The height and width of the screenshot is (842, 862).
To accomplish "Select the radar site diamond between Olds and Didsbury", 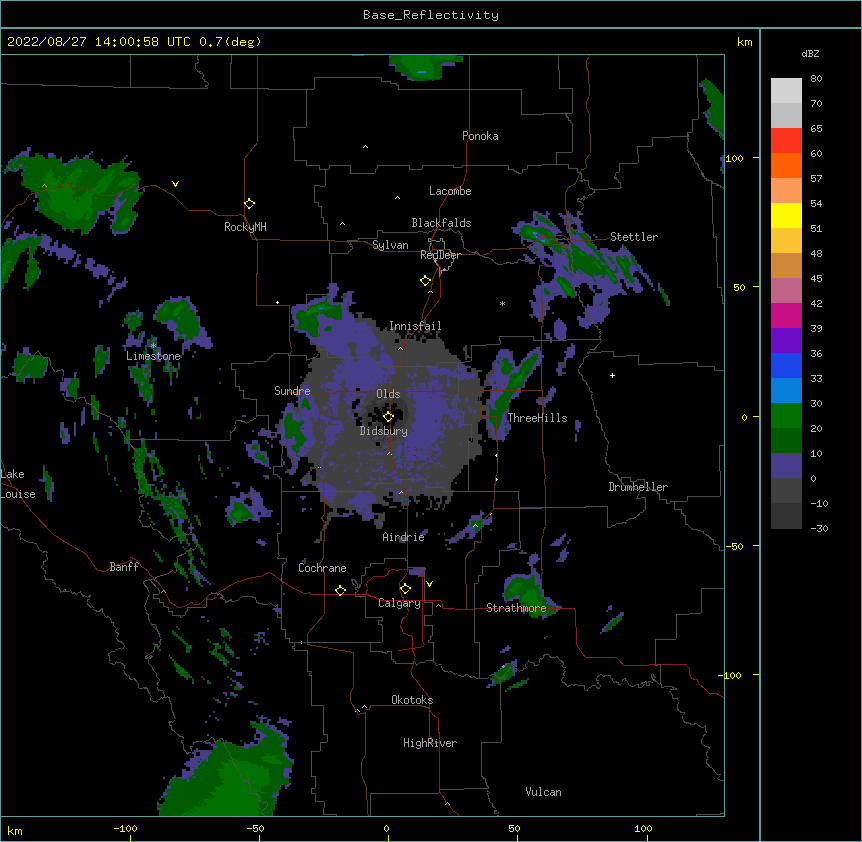I will click(388, 416).
